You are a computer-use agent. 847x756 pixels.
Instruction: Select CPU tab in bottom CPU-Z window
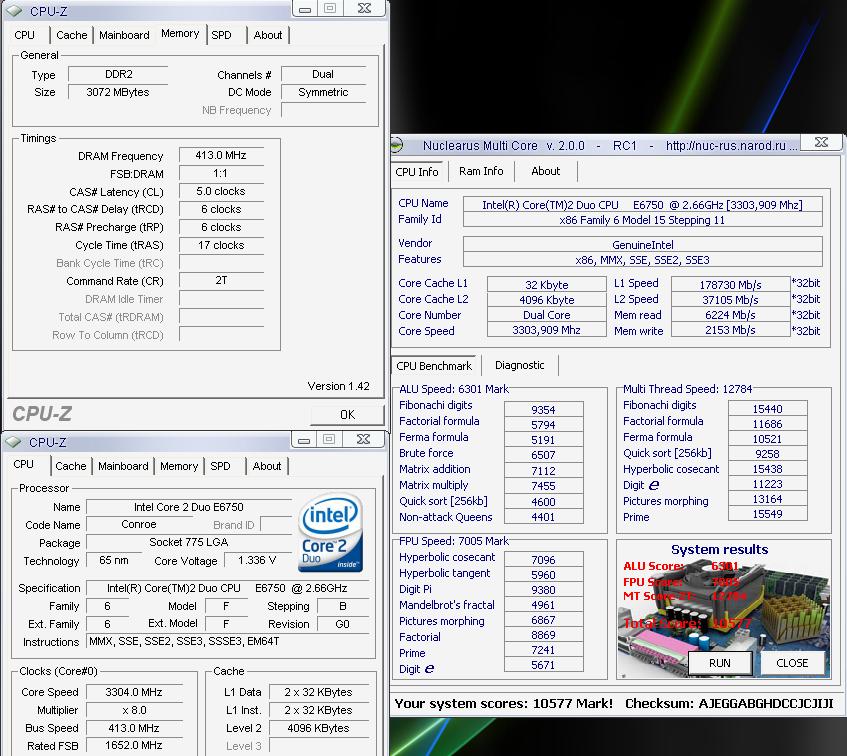pos(24,464)
